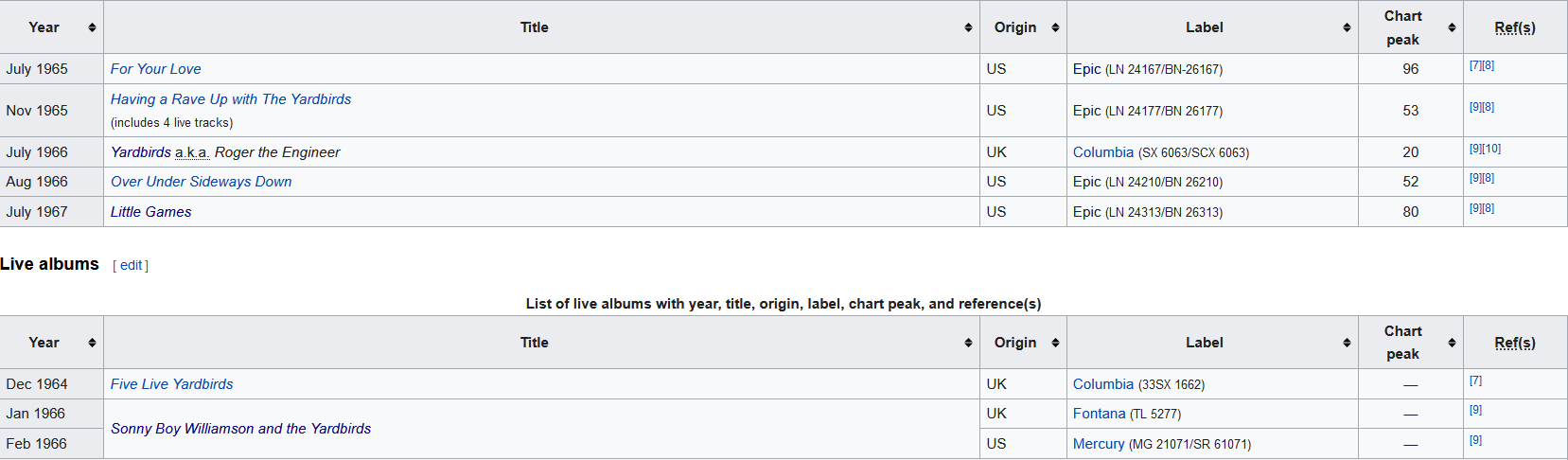Open the Little Games album page
This screenshot has width=1568, height=460.
[x=150, y=212]
